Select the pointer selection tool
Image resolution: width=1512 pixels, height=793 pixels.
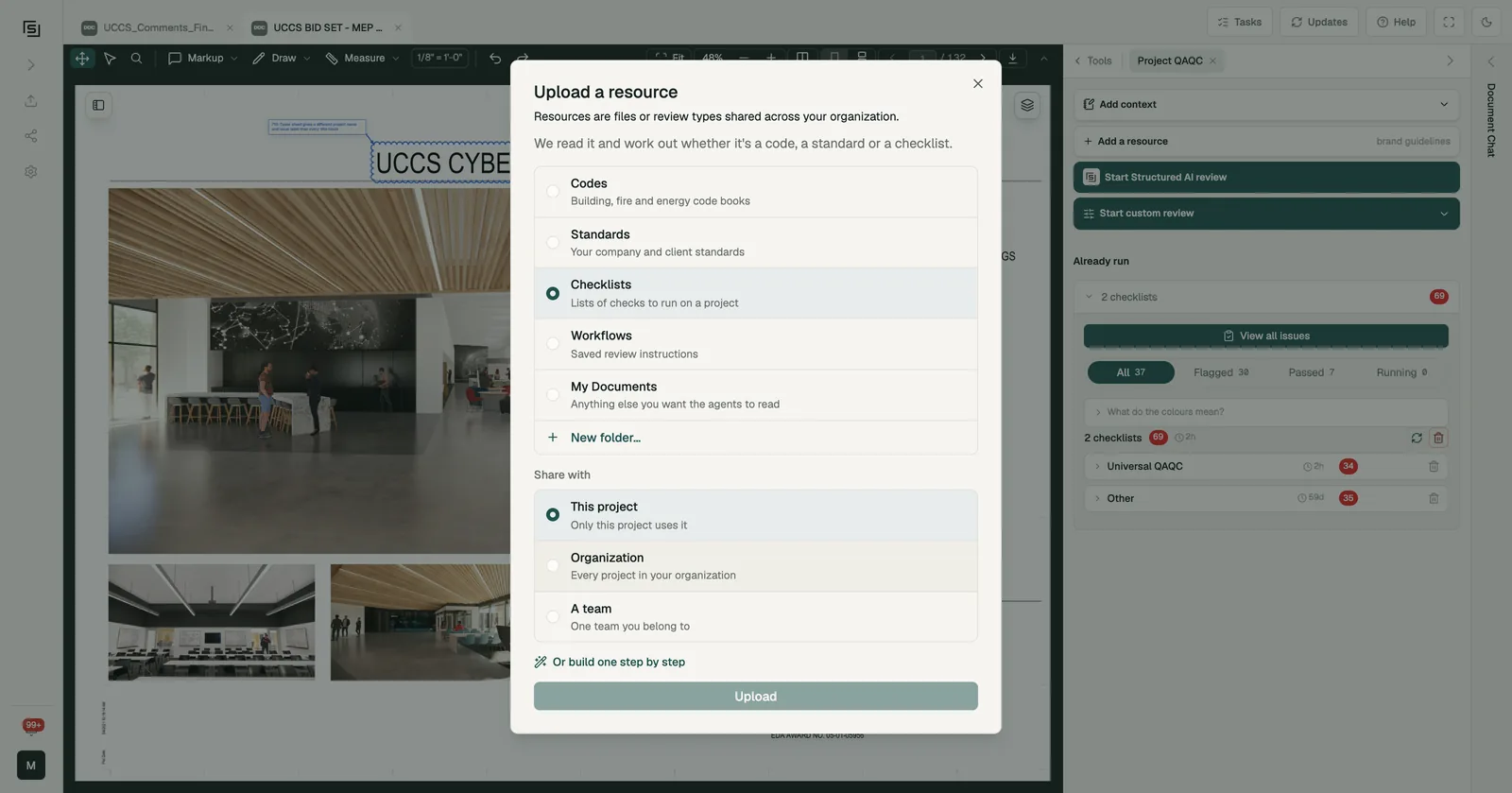(110, 59)
